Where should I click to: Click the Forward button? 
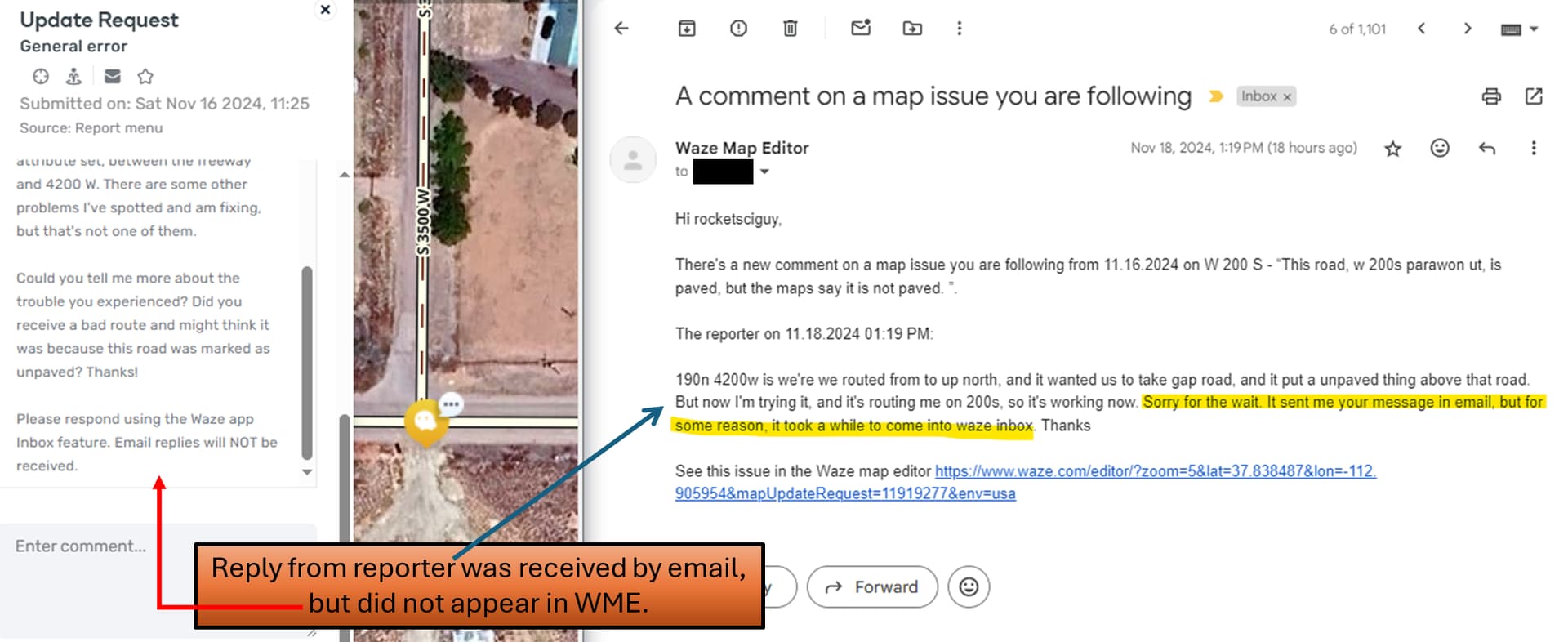click(872, 586)
